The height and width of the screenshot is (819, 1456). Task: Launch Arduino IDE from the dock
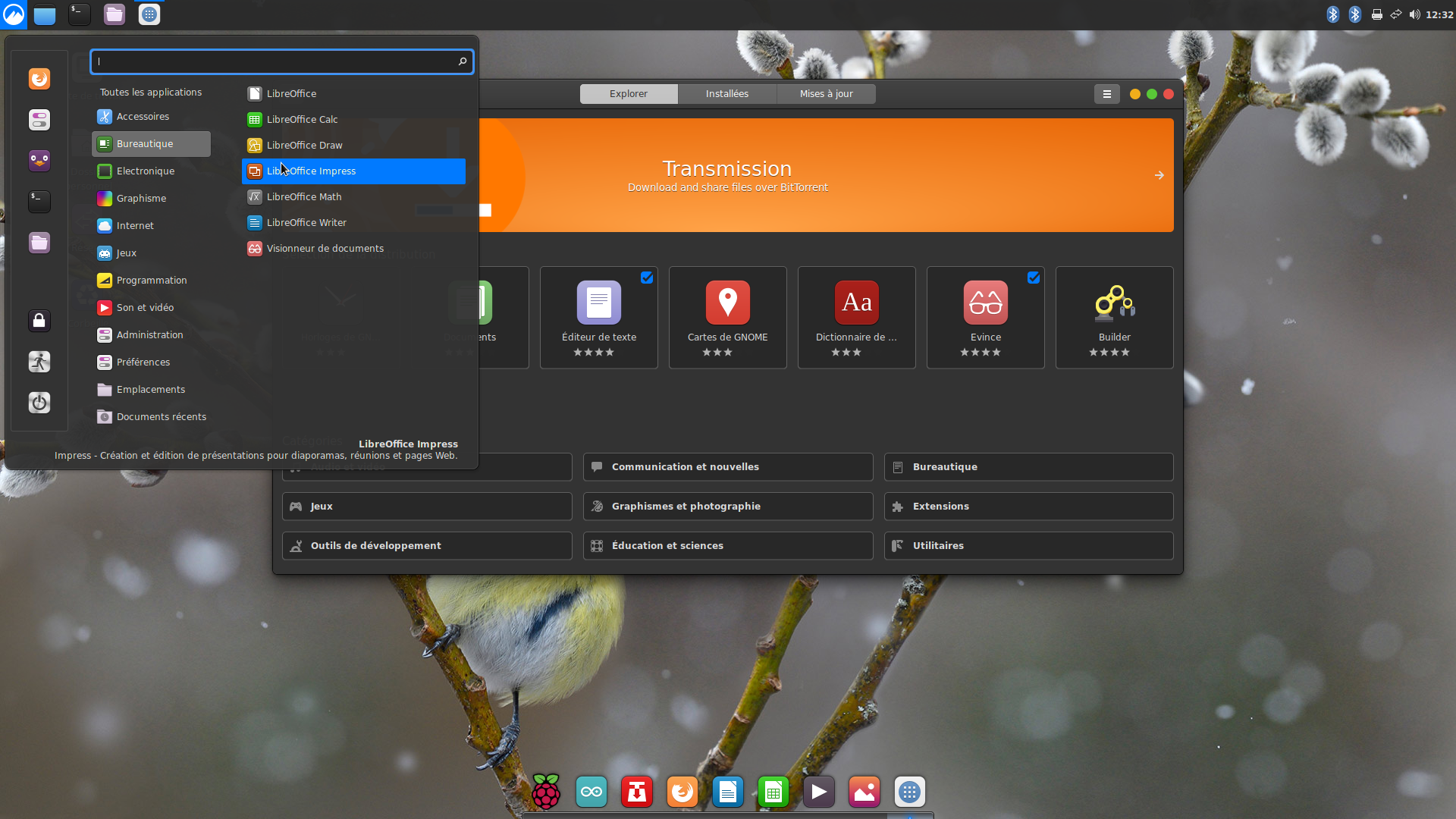[x=591, y=792]
